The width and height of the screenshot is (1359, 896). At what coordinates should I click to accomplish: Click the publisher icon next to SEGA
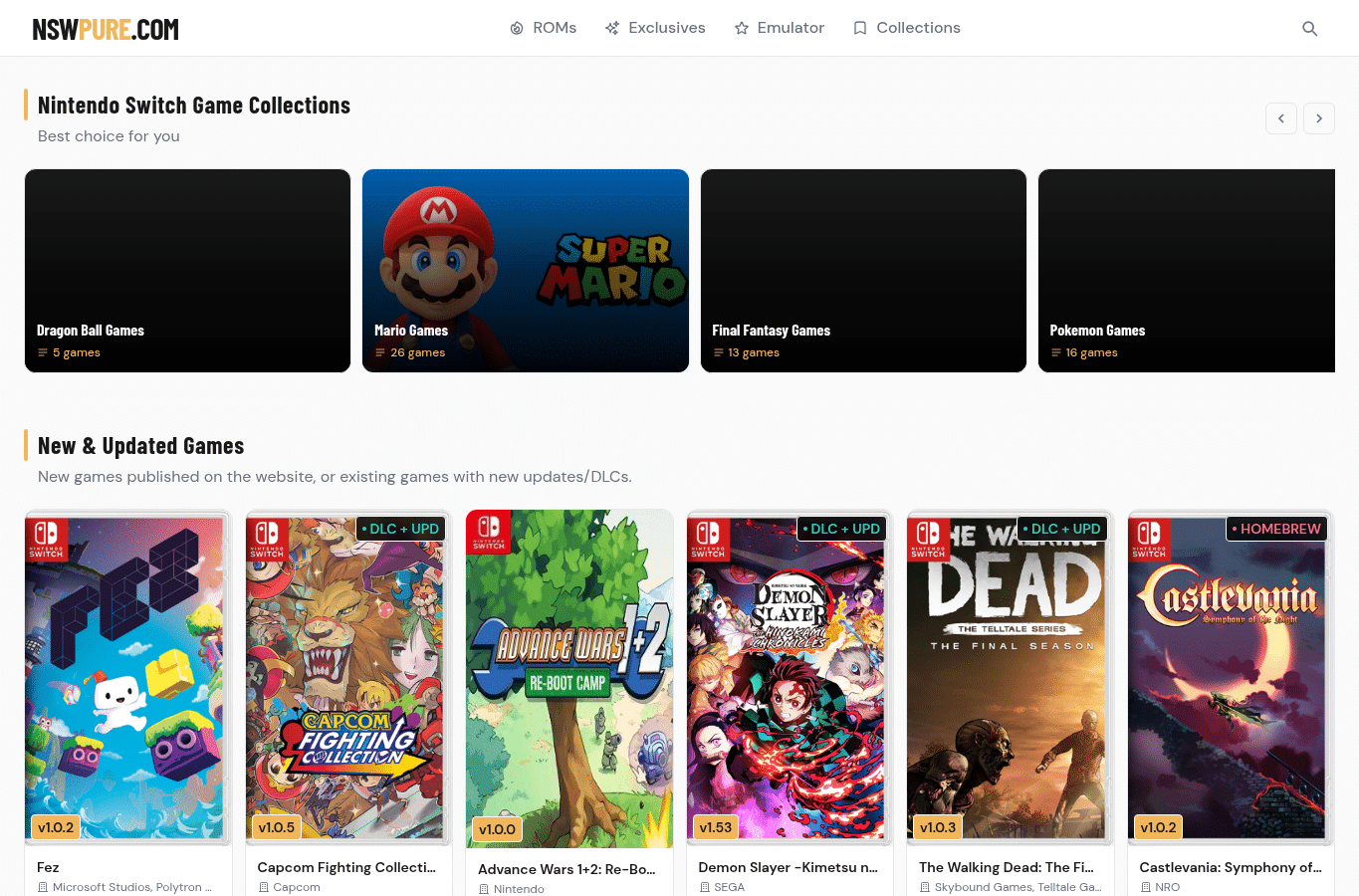click(705, 887)
